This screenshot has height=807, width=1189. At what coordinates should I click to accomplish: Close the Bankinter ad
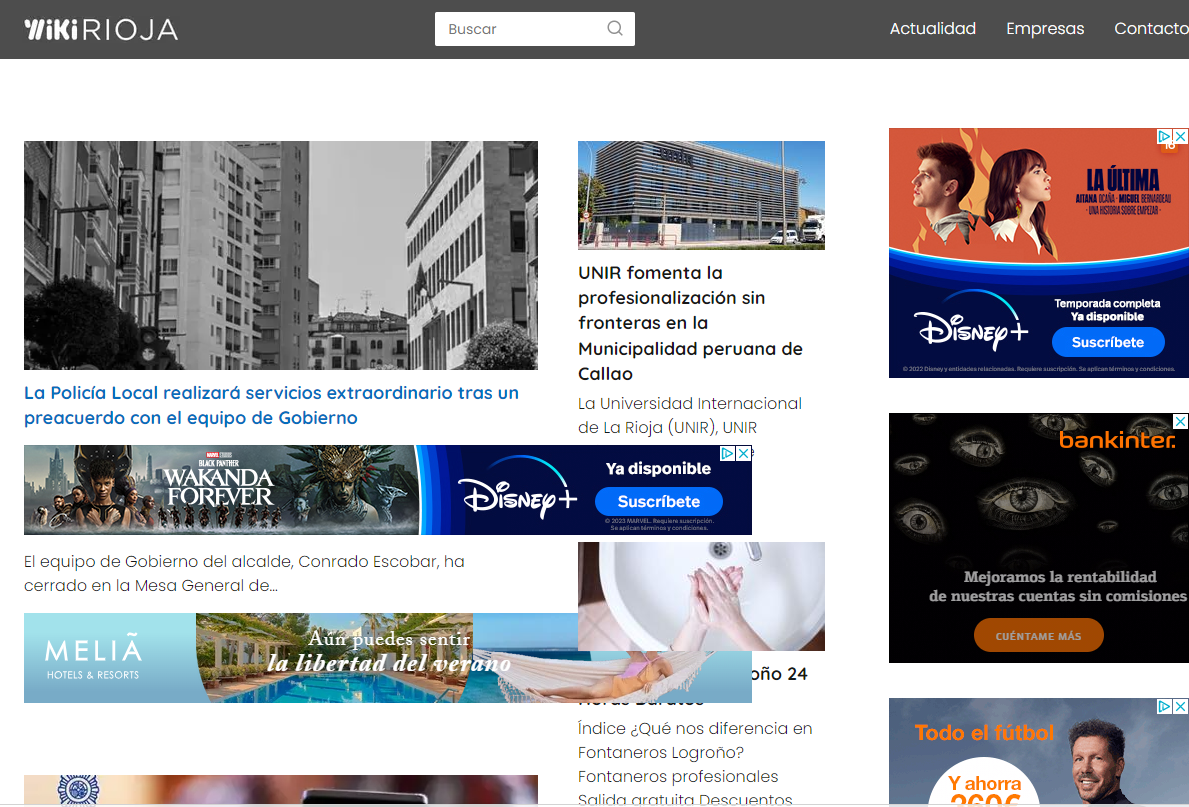point(1181,421)
